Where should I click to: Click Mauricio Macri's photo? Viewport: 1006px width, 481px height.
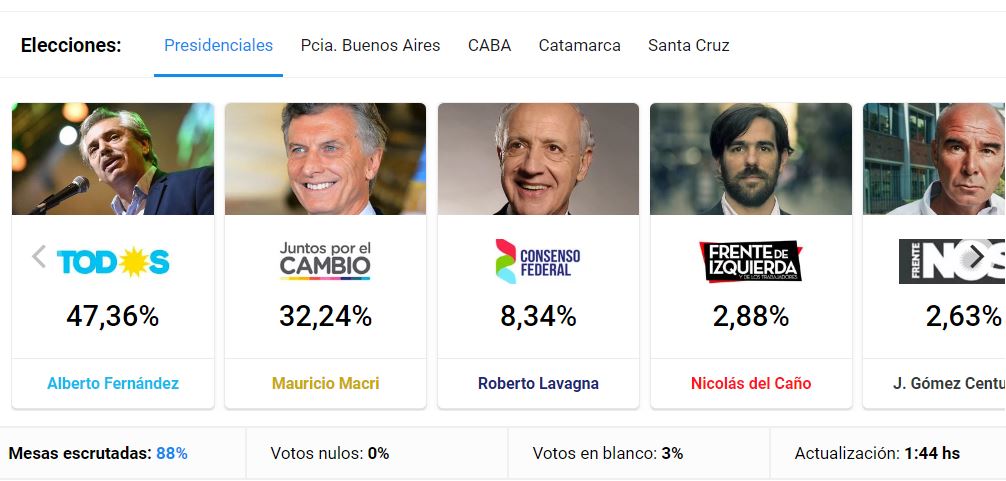click(325, 159)
